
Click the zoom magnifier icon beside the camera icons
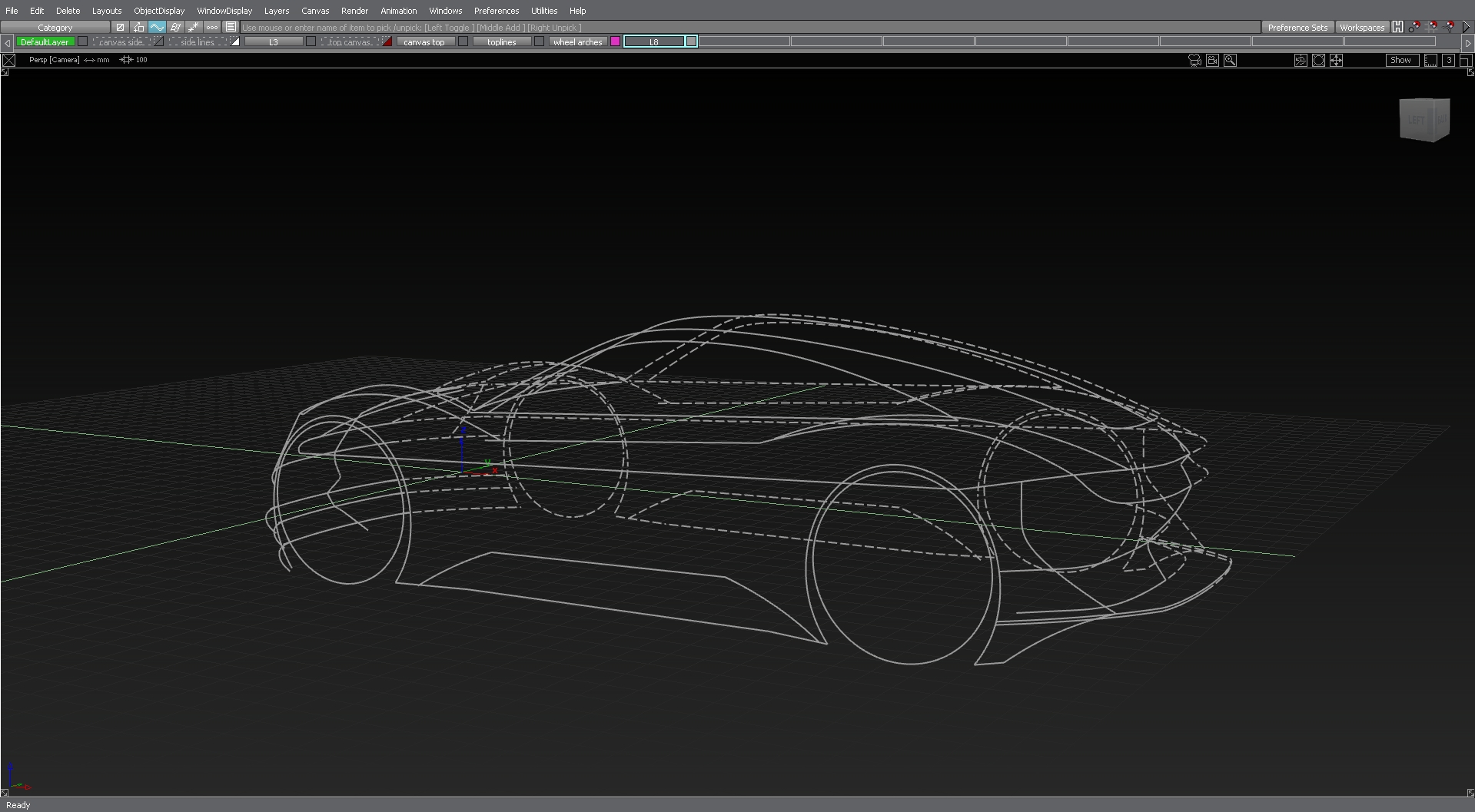click(1231, 61)
